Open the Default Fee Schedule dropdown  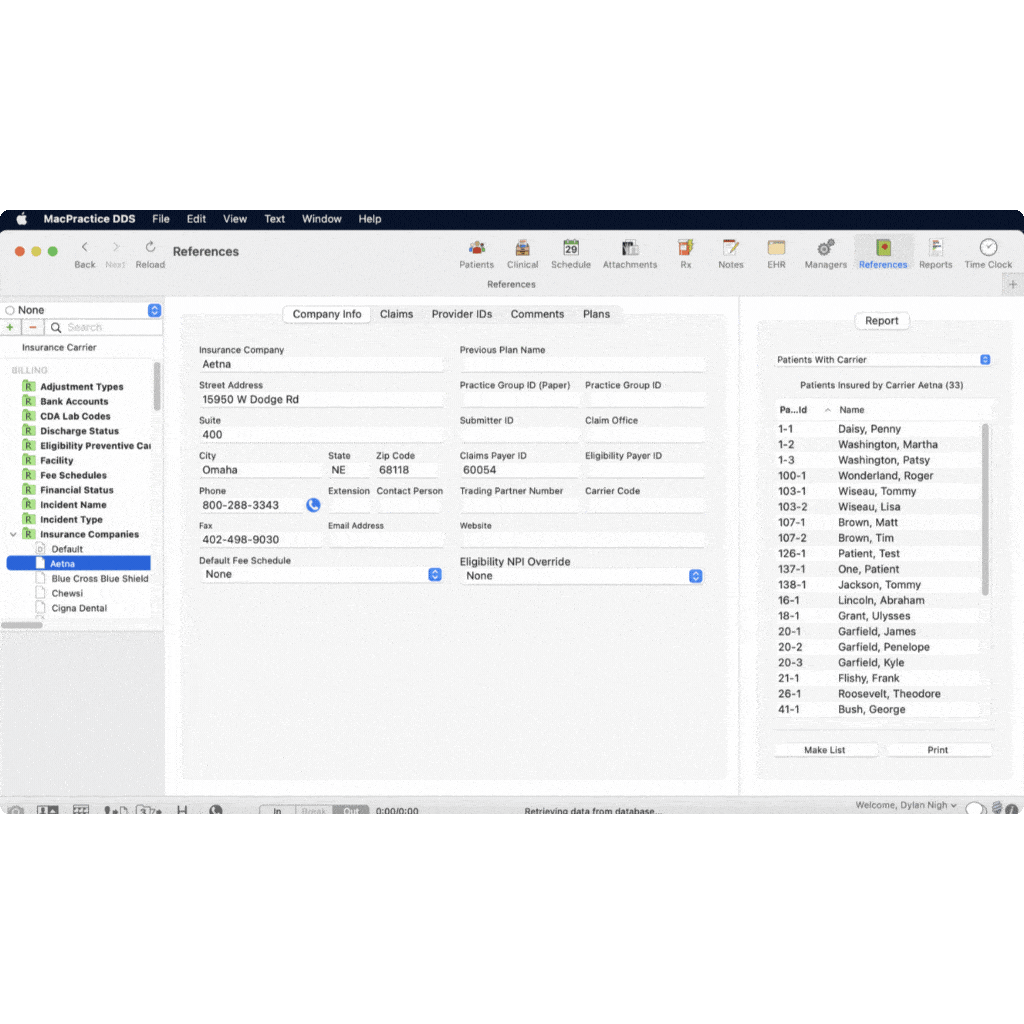point(321,574)
